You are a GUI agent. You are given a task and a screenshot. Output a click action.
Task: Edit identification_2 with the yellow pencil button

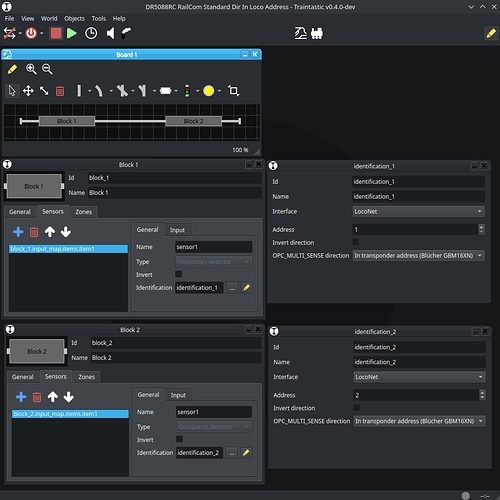pyautogui.click(x=246, y=453)
